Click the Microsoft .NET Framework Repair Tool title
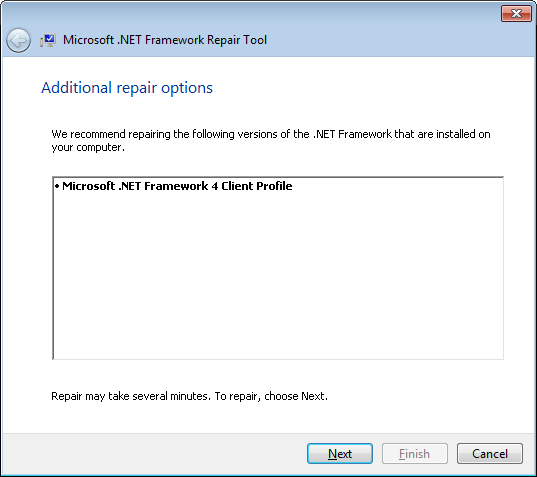Screen dimensions: 537x477 [165, 40]
